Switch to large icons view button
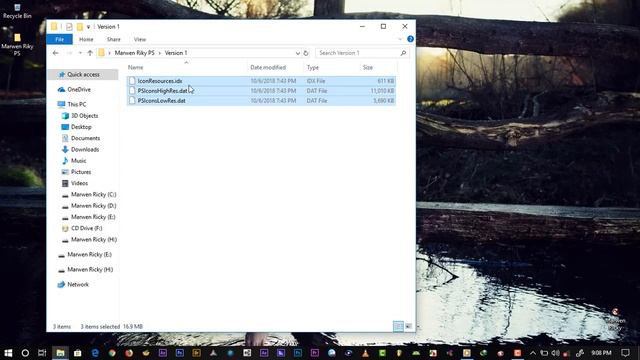Image resolution: width=640 pixels, height=360 pixels. [x=408, y=326]
